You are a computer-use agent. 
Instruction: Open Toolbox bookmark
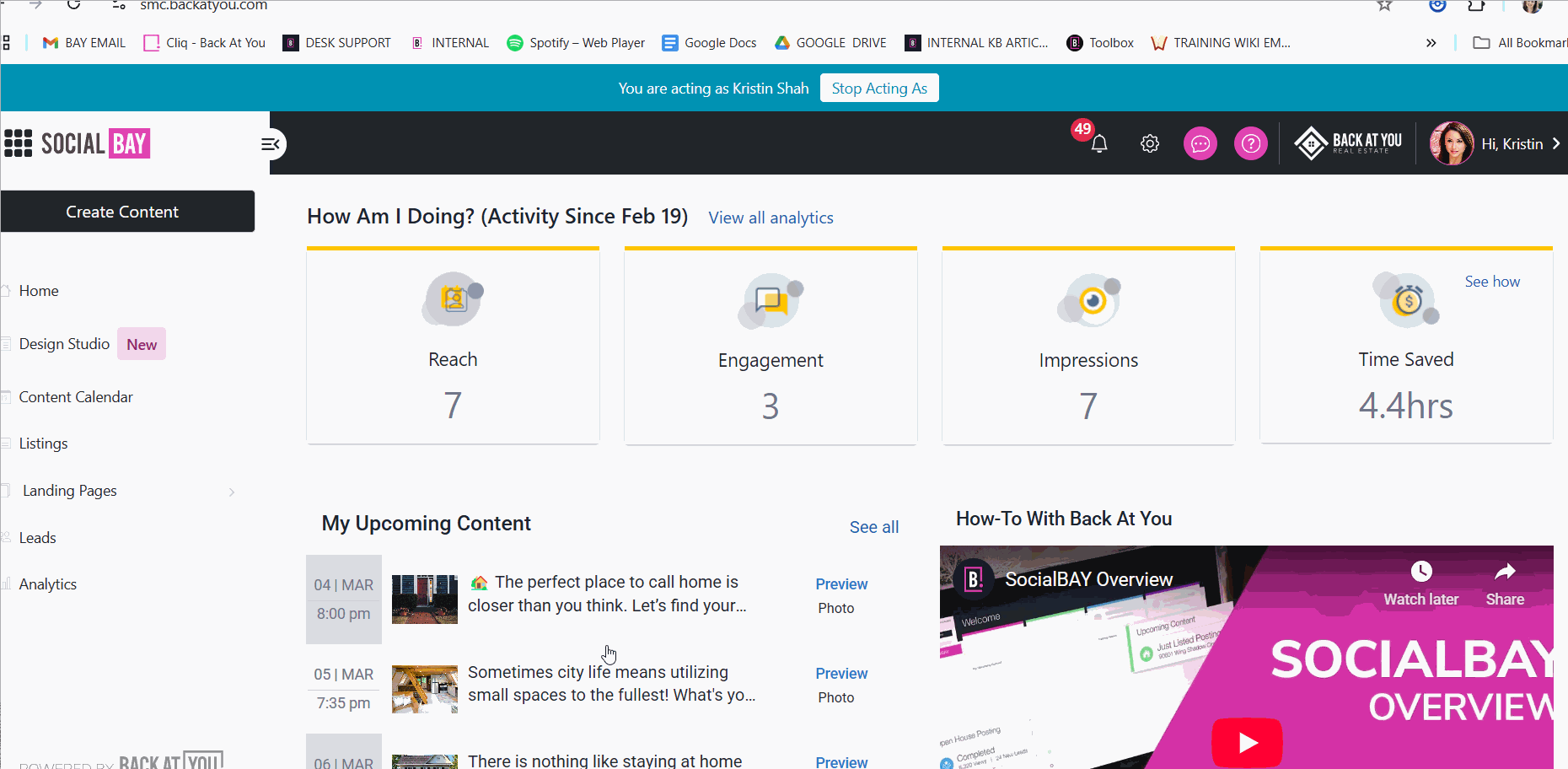(x=1100, y=43)
